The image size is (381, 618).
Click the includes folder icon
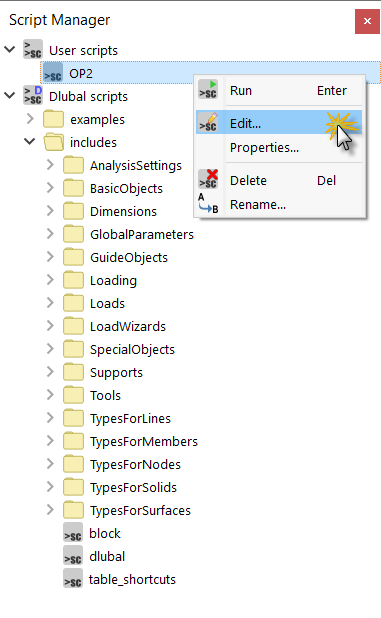[53, 142]
